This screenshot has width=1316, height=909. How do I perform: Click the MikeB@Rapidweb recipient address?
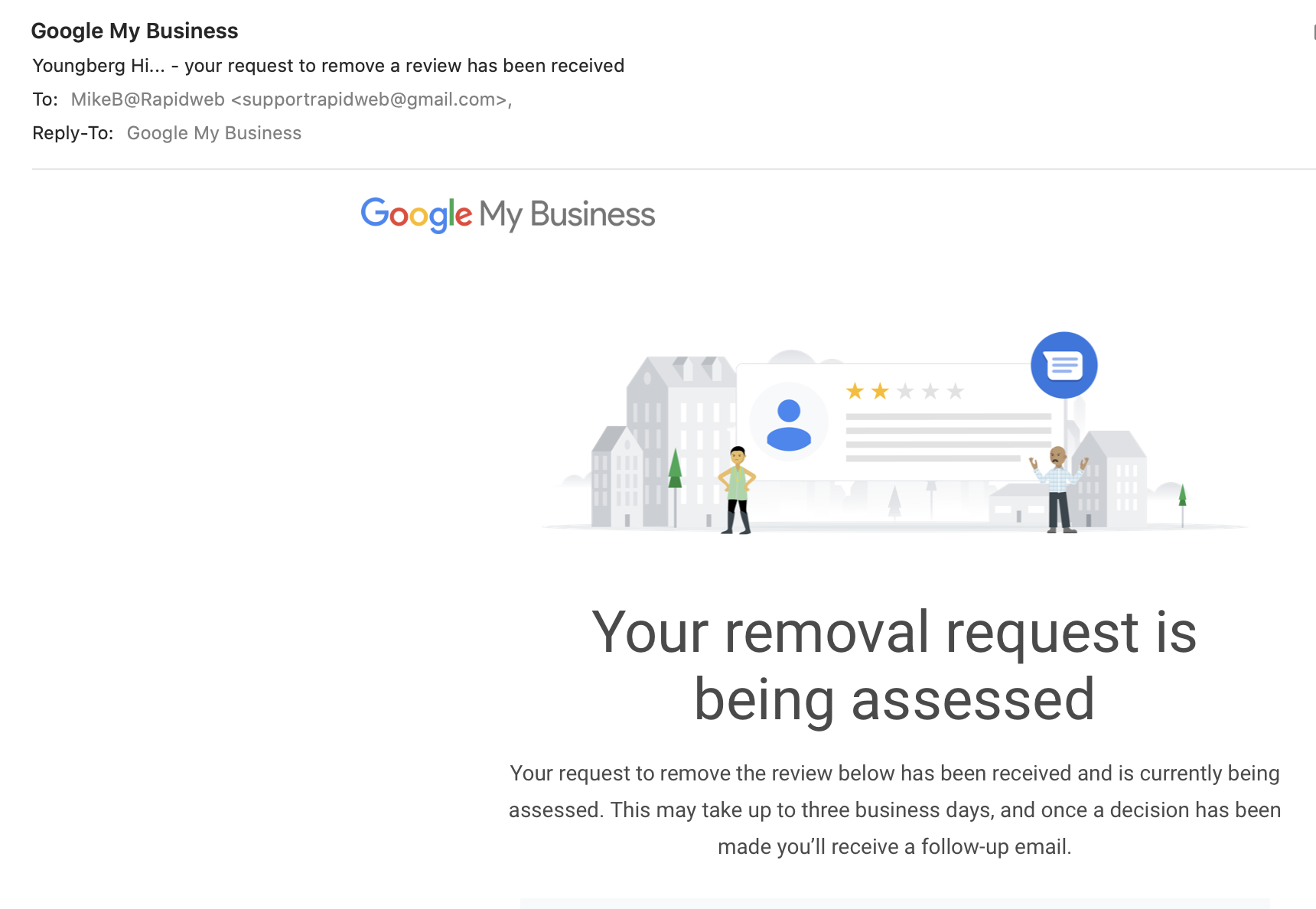[x=292, y=99]
